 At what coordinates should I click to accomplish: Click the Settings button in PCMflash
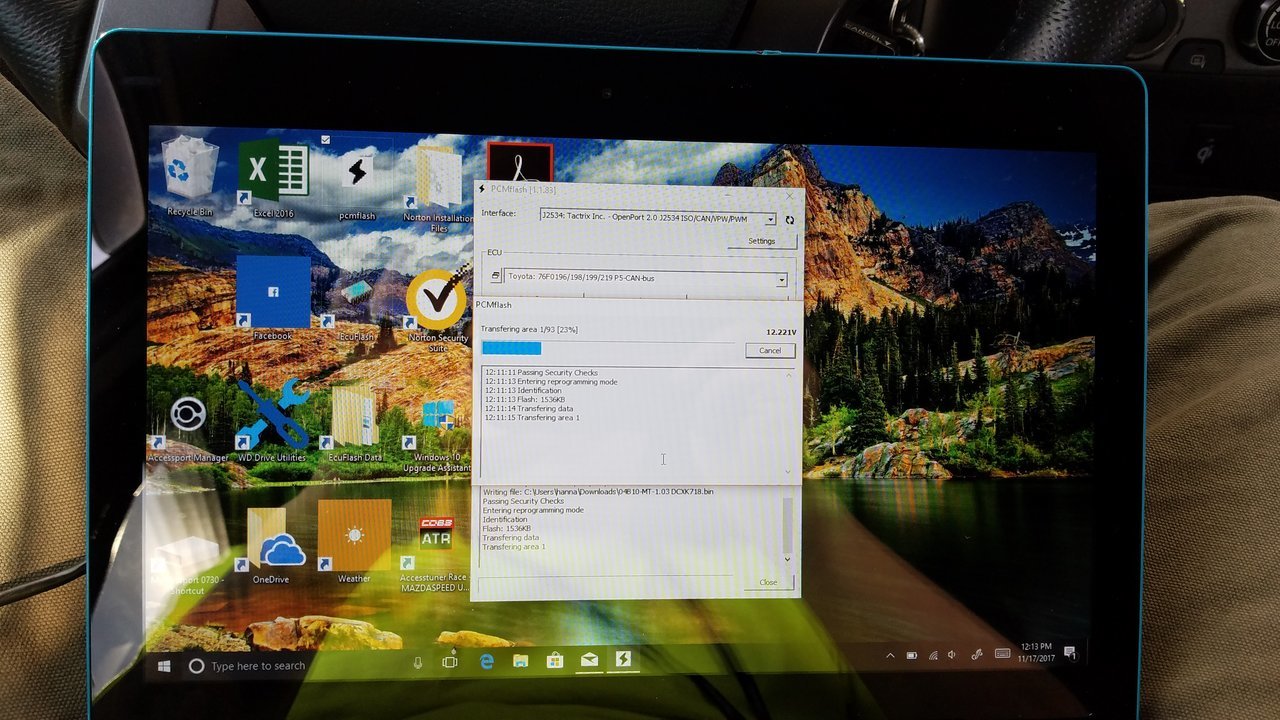coord(762,241)
